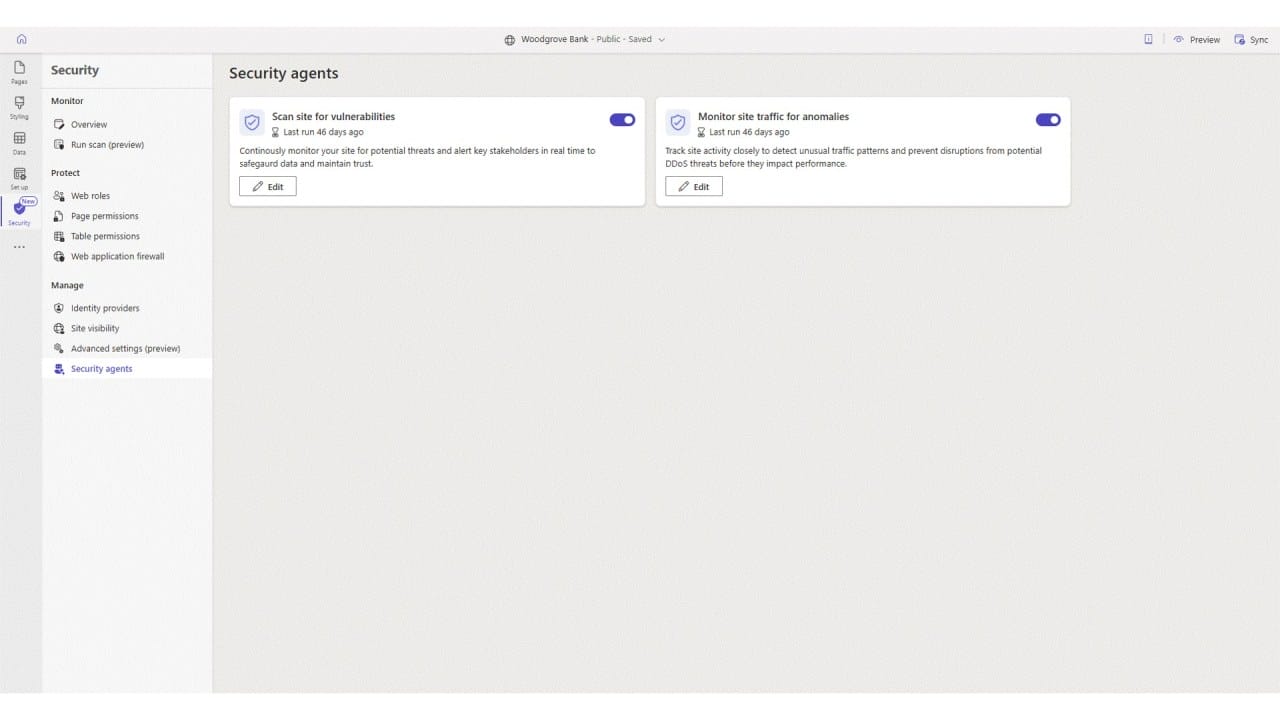Select Web application firewall in the sidebar
Screen dimensions: 1280x720
(116, 256)
